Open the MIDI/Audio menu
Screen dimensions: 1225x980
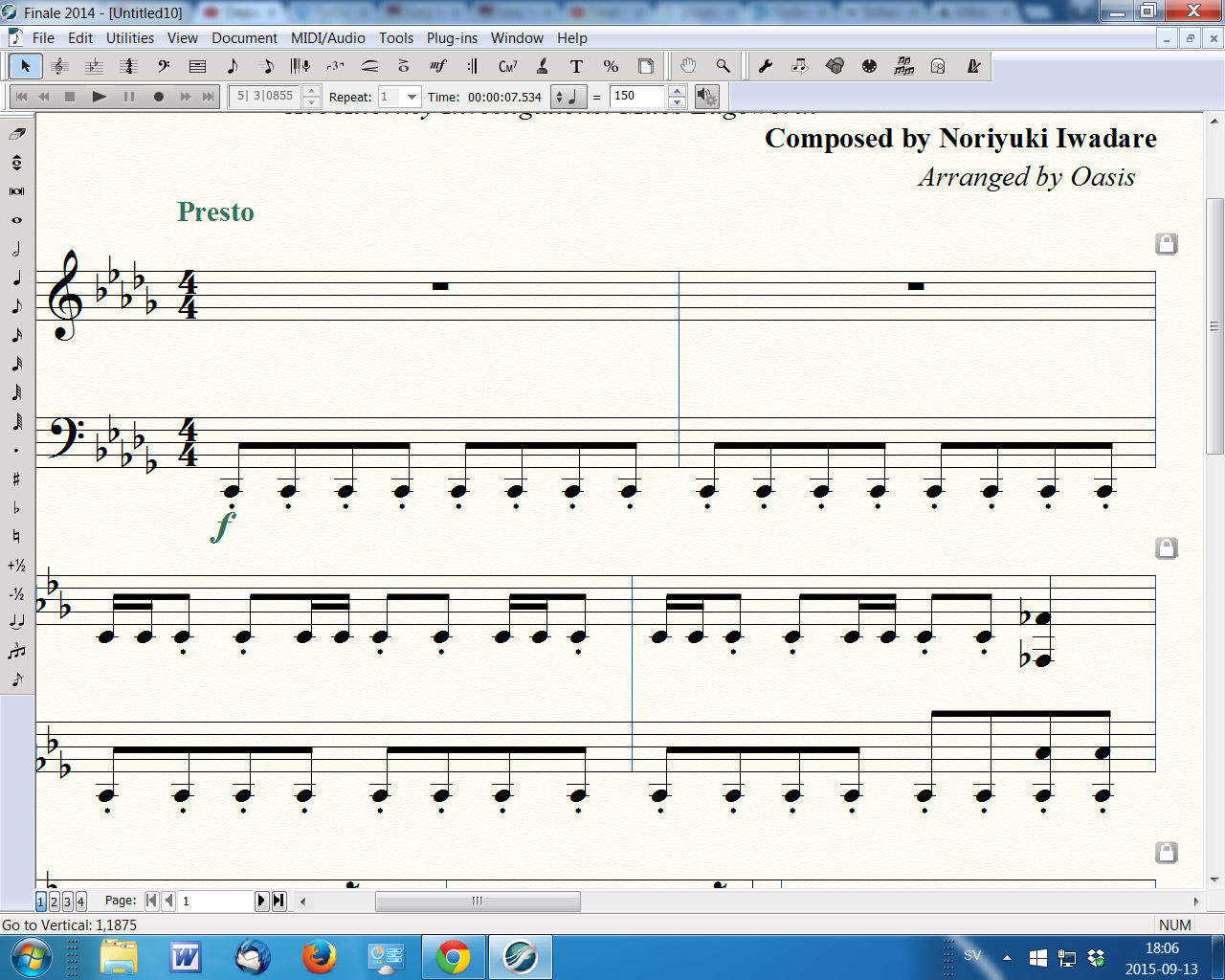click(x=328, y=38)
